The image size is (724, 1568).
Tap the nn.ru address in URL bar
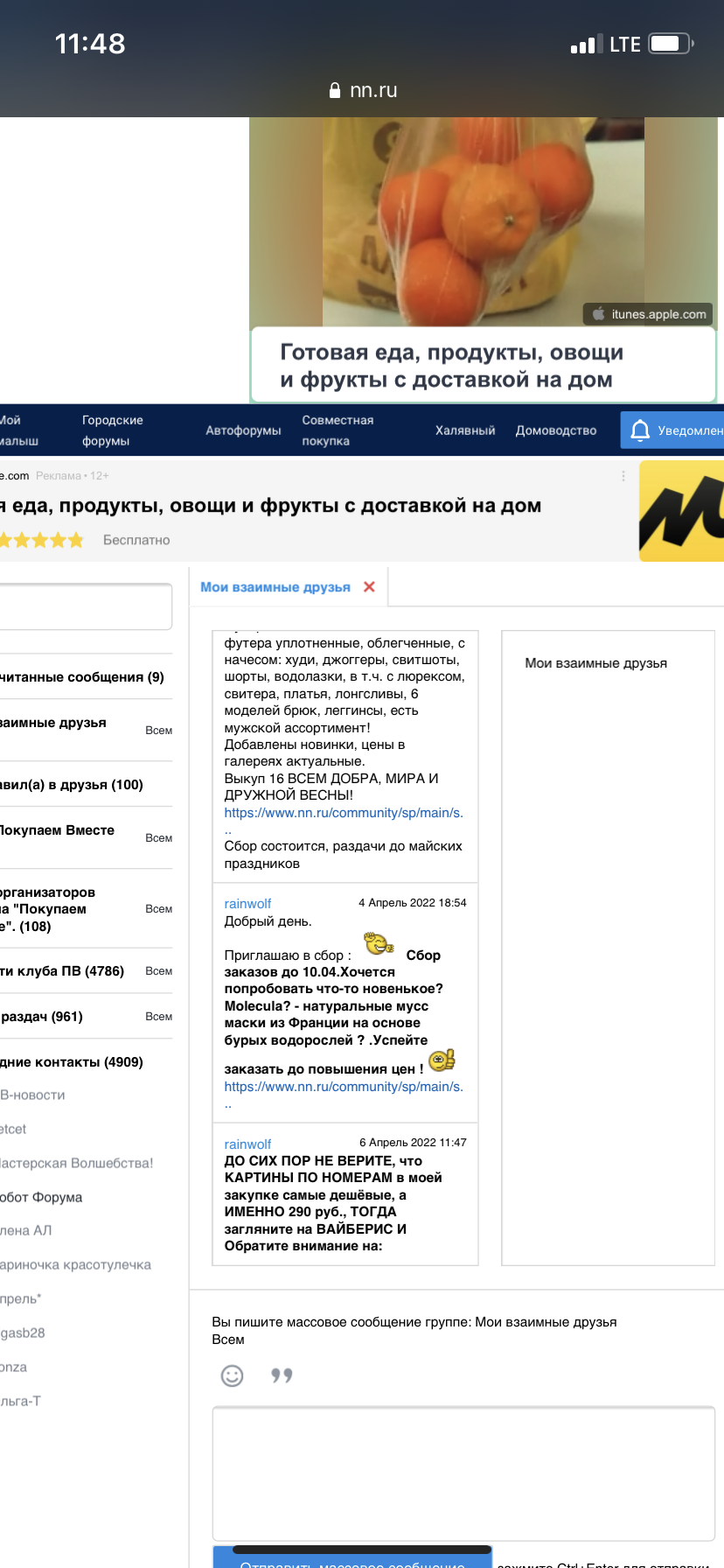[x=373, y=91]
